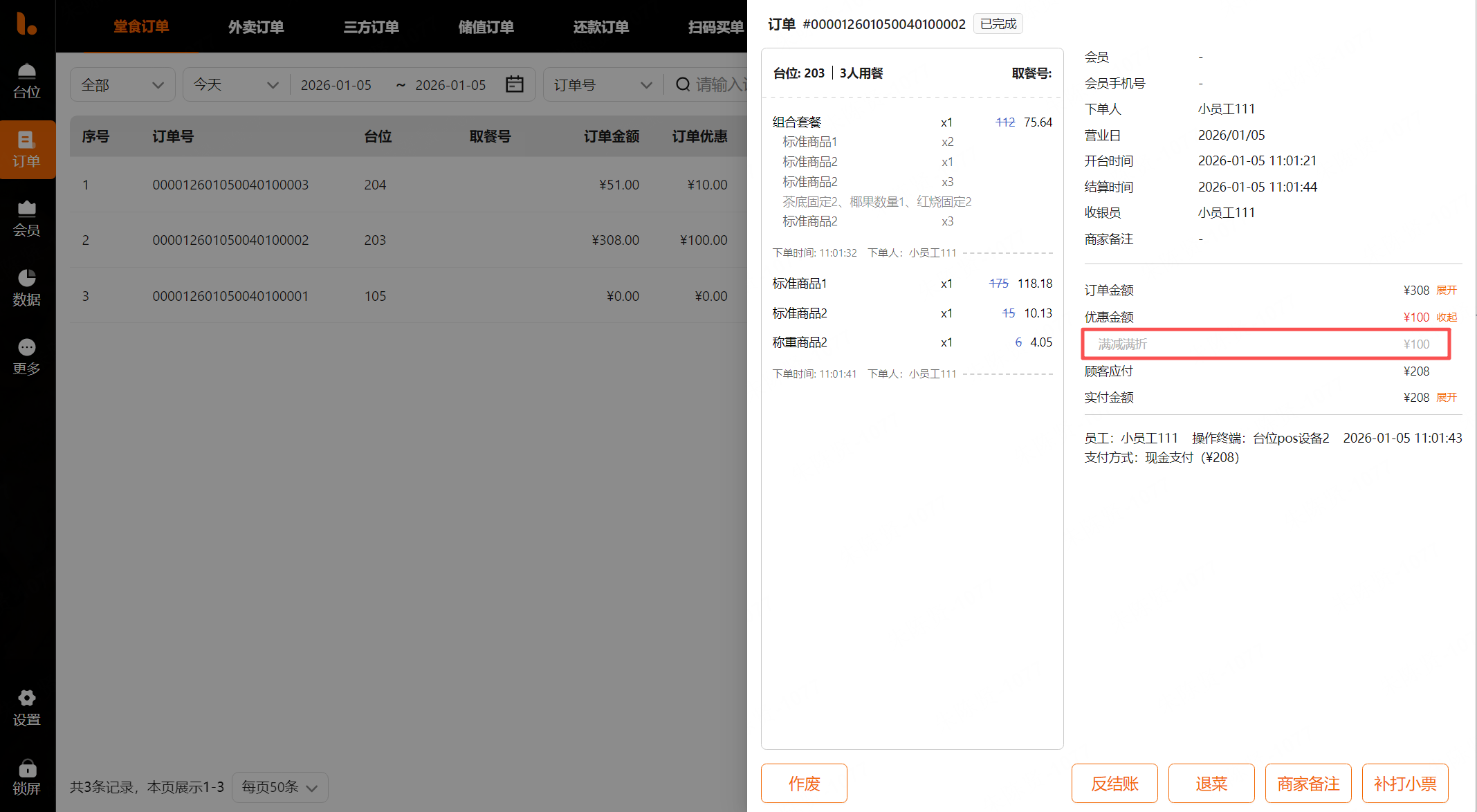Screen dimensions: 1477x812
Task: Open the 每页50条 page size dropdown
Action: [x=279, y=787]
